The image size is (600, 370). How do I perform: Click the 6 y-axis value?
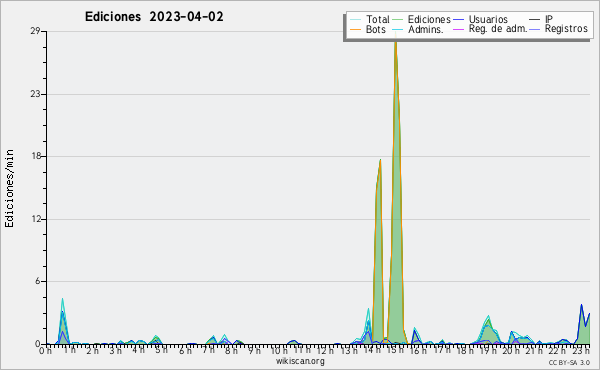(x=38, y=281)
